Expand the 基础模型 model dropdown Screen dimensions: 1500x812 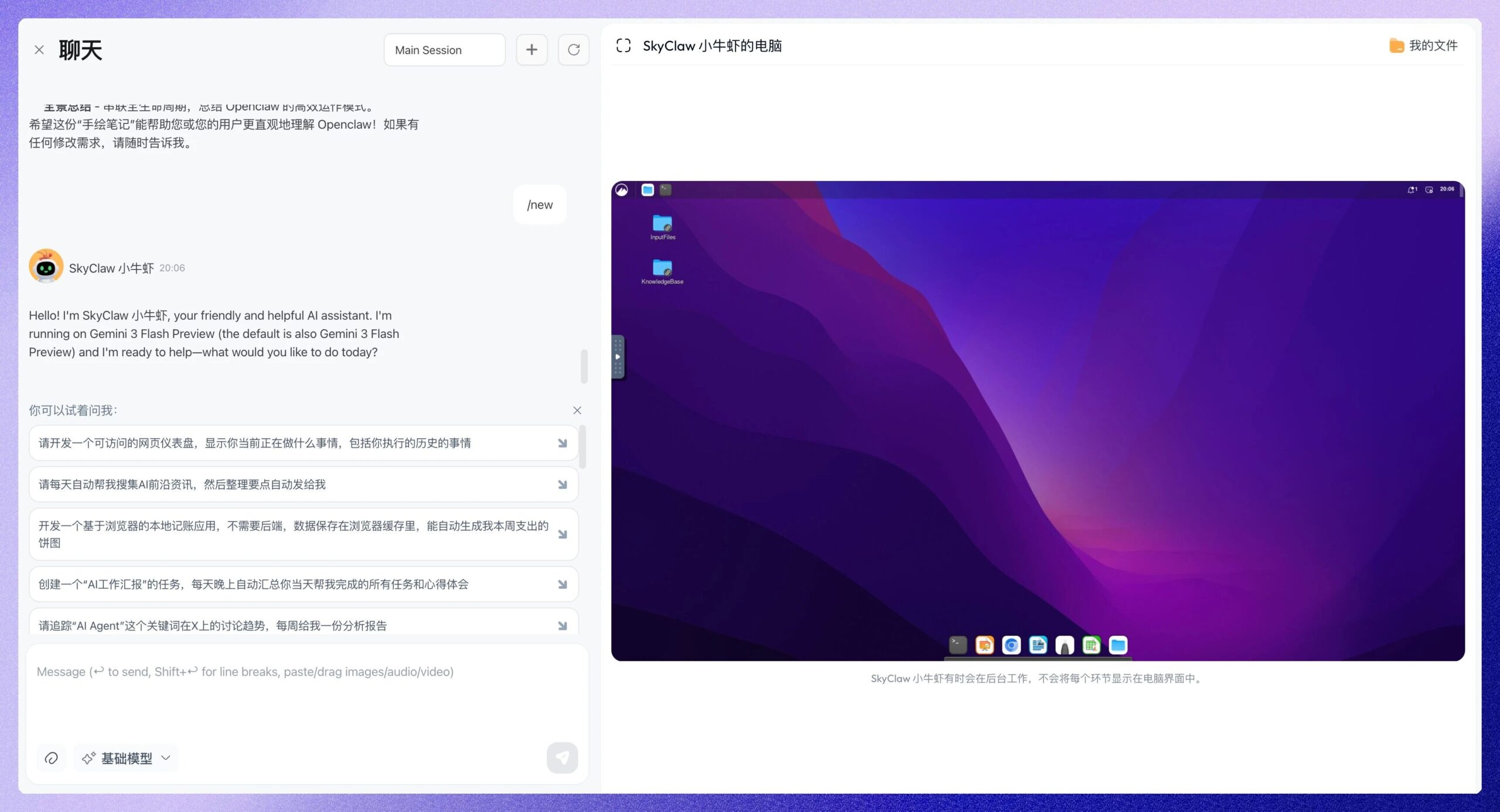point(125,758)
